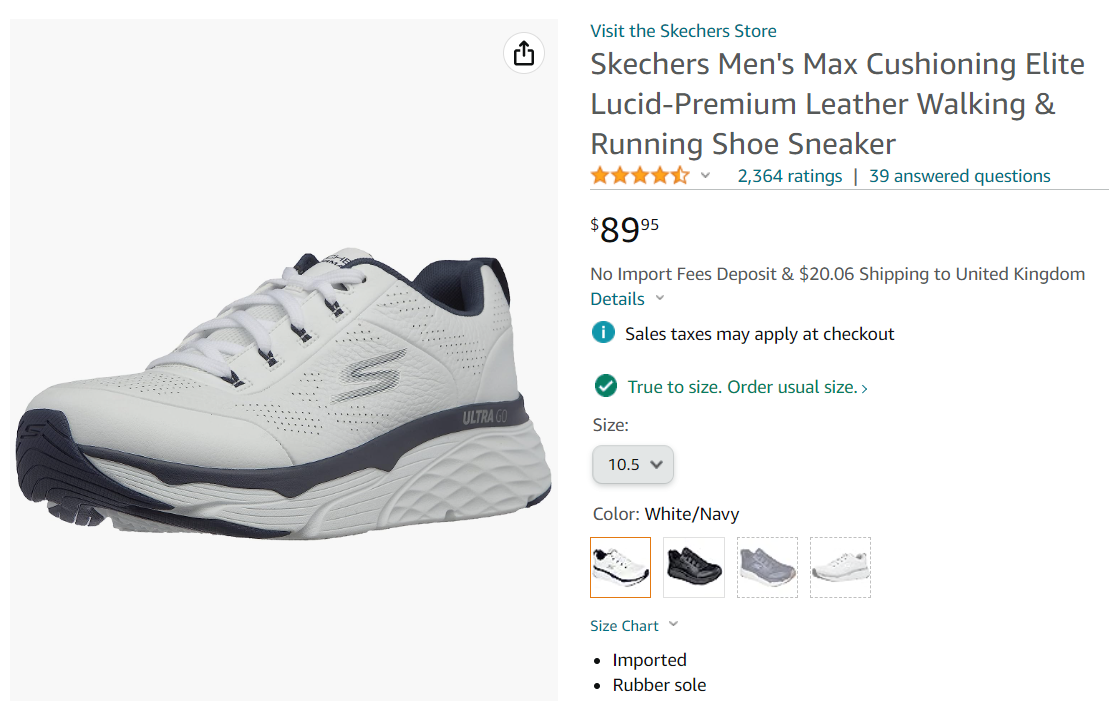Expand the import fees Details chevron
Image resolution: width=1109 pixels, height=701 pixels.
click(659, 298)
